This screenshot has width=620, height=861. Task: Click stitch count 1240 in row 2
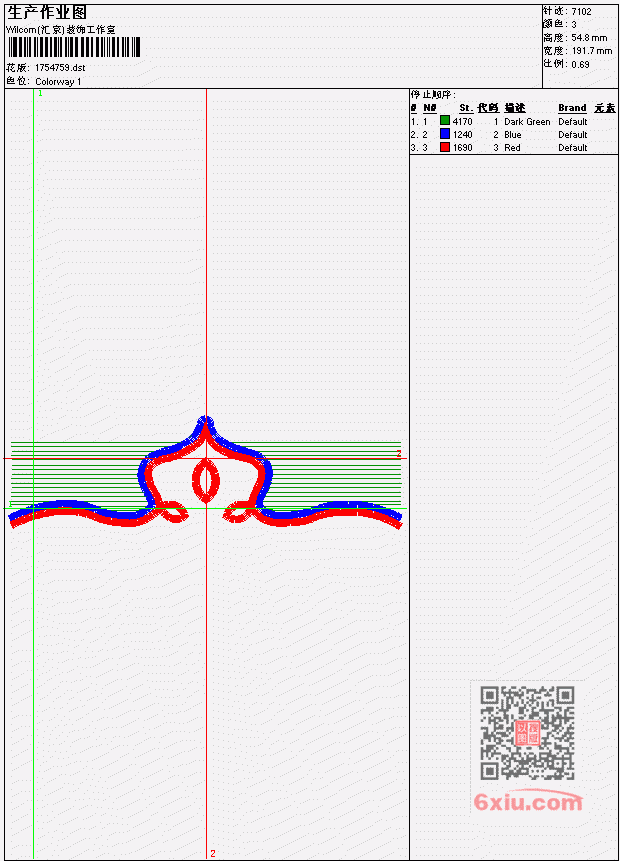tap(462, 135)
